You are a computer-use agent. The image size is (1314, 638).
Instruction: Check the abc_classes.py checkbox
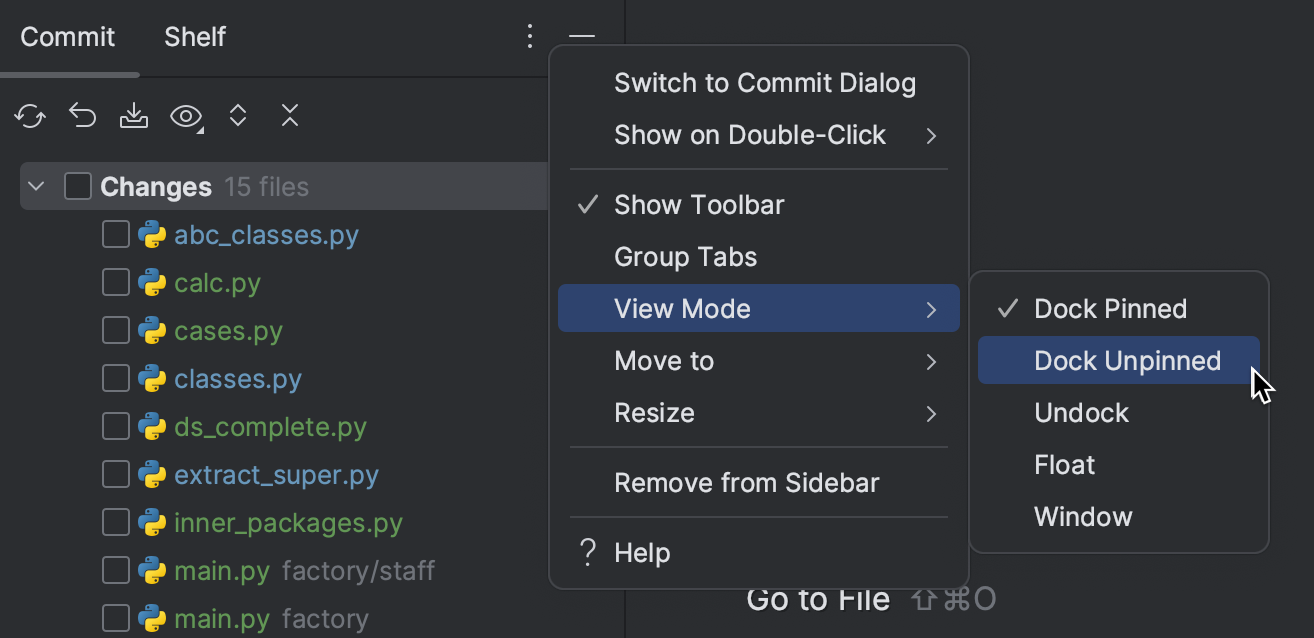(x=115, y=234)
